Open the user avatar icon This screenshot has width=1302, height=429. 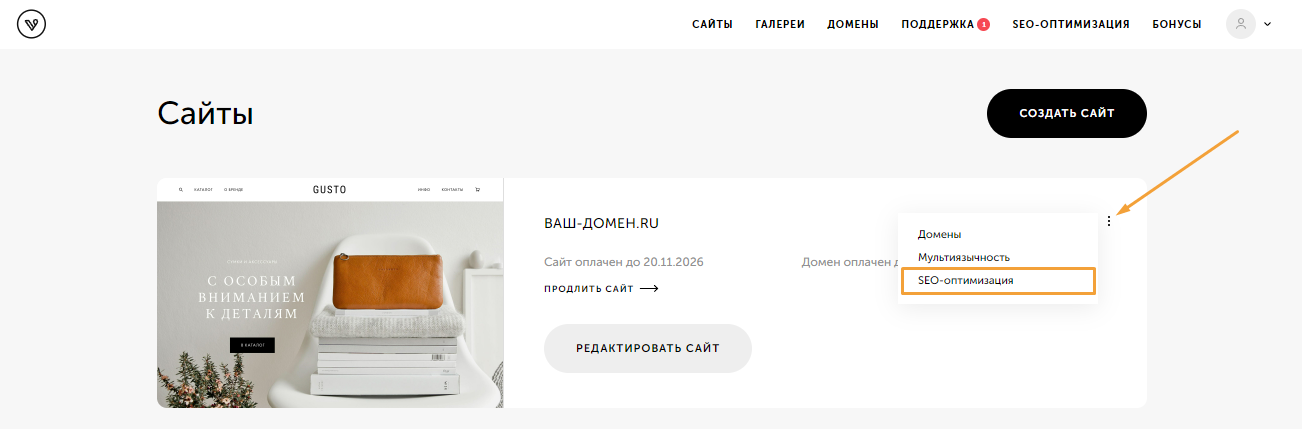pyautogui.click(x=1241, y=24)
